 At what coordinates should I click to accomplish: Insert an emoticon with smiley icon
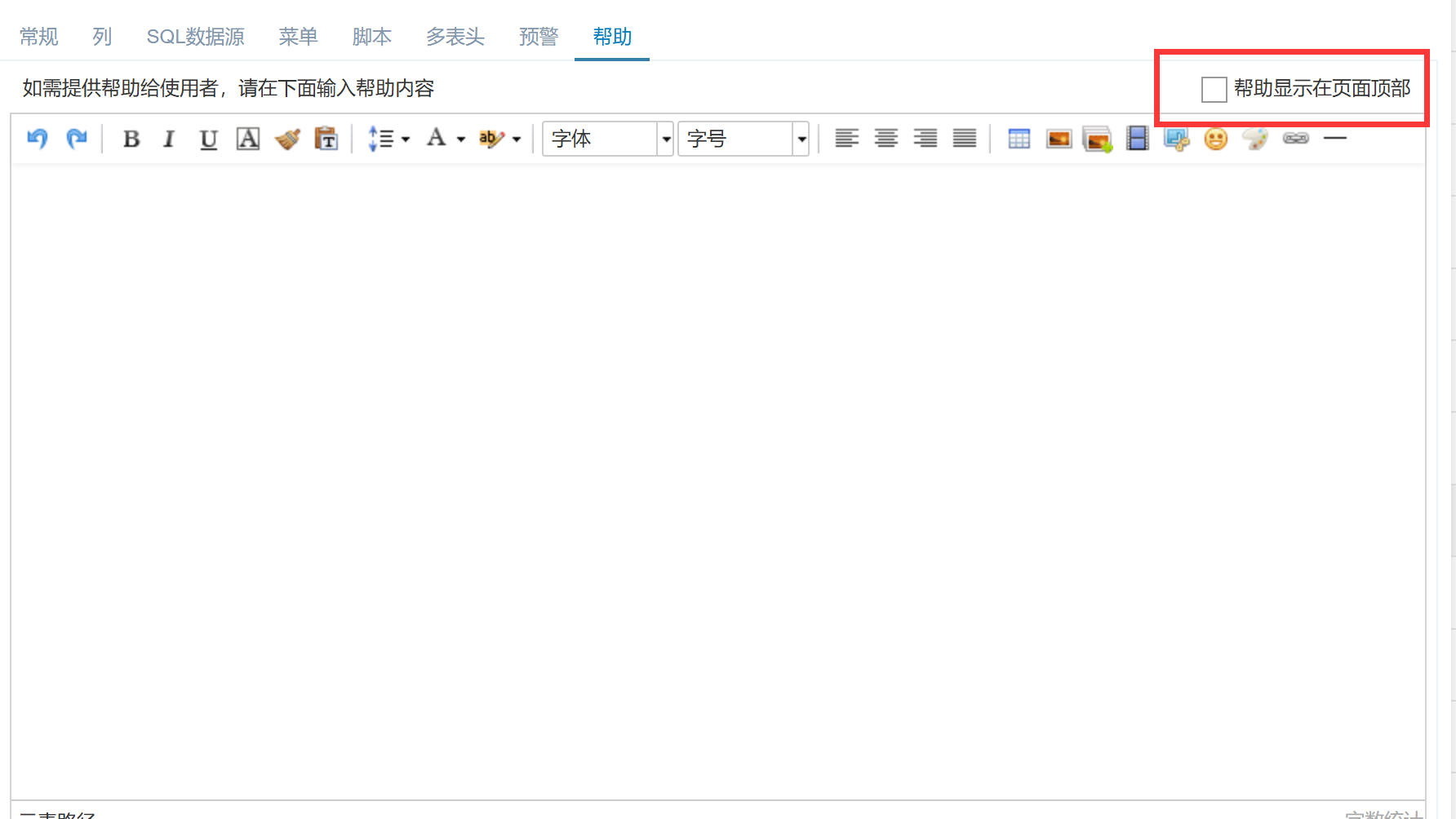pos(1215,139)
